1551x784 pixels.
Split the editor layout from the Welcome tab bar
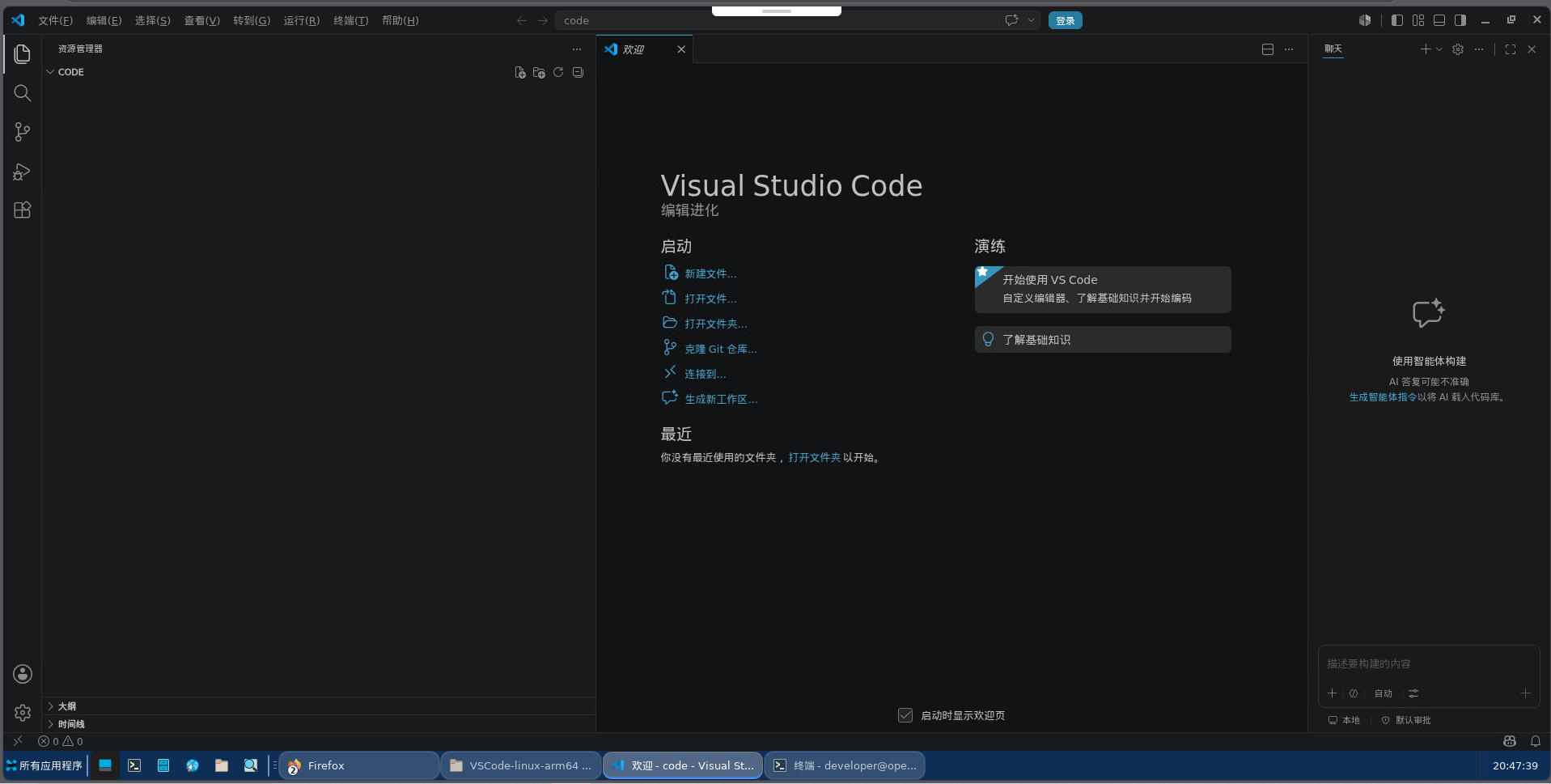[1268, 49]
